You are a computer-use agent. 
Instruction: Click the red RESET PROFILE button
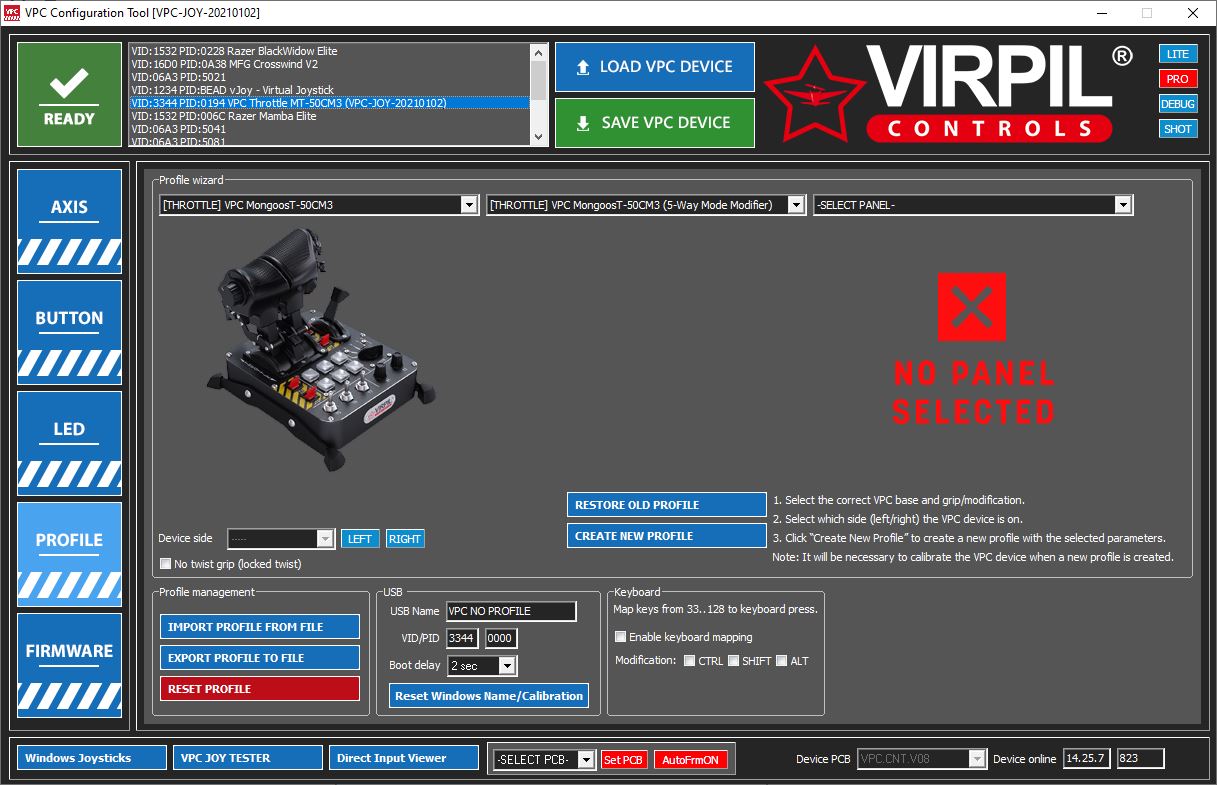tap(259, 689)
